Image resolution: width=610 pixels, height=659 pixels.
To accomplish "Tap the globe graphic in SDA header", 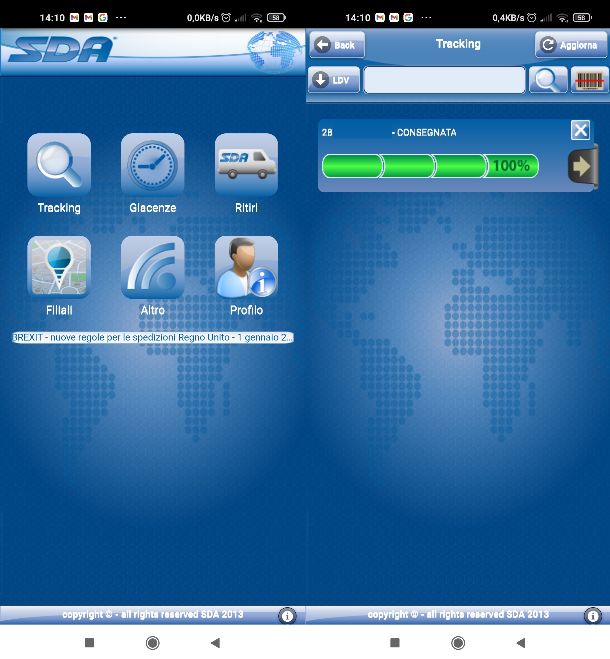I will pyautogui.click(x=275, y=50).
